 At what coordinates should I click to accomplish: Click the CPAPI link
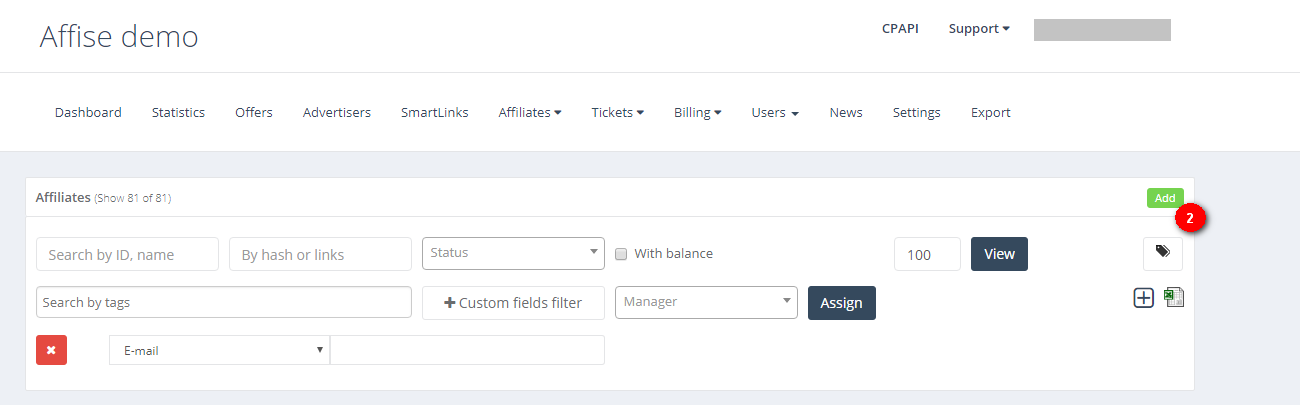pos(900,29)
